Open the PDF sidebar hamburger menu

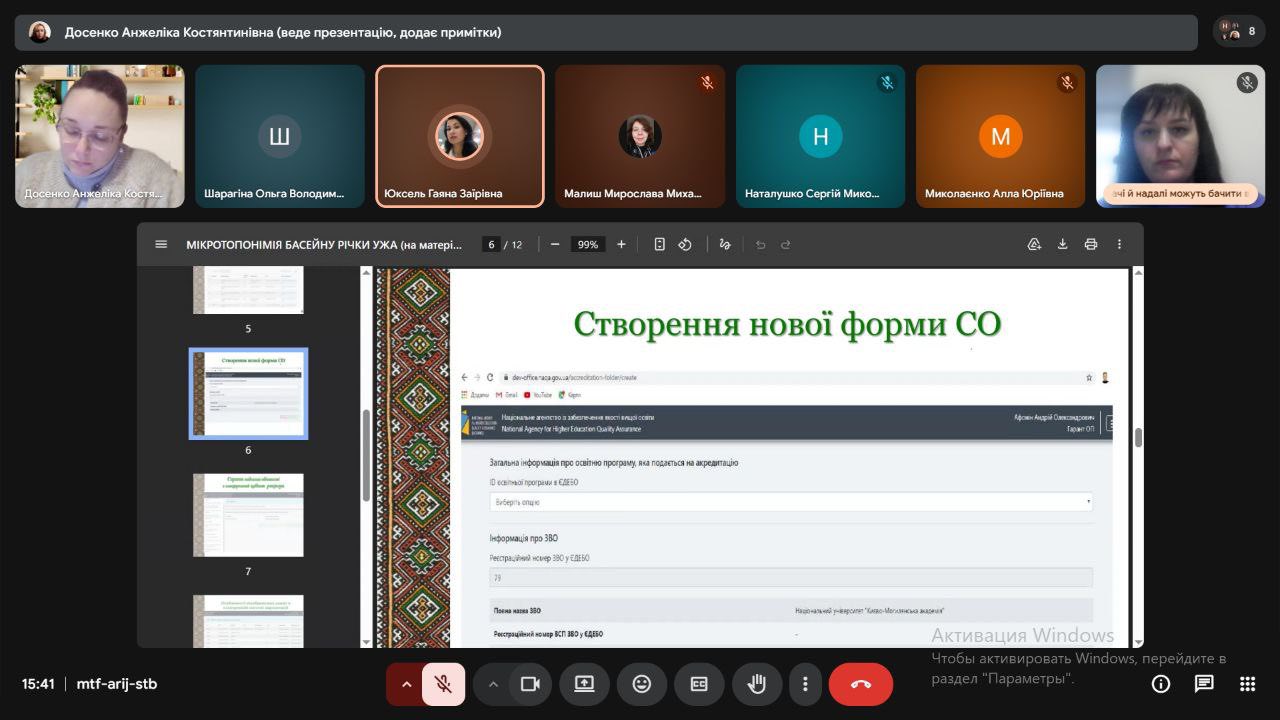161,244
